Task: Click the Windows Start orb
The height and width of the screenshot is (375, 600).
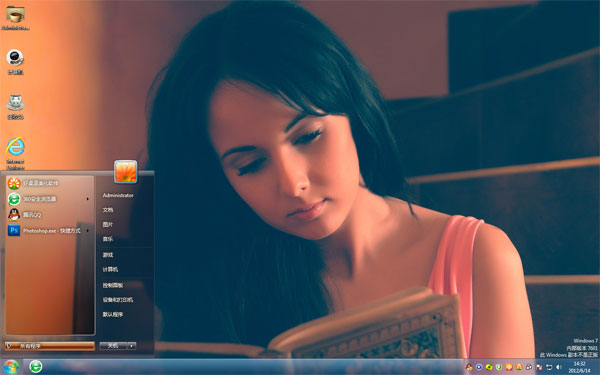Action: (x=10, y=367)
